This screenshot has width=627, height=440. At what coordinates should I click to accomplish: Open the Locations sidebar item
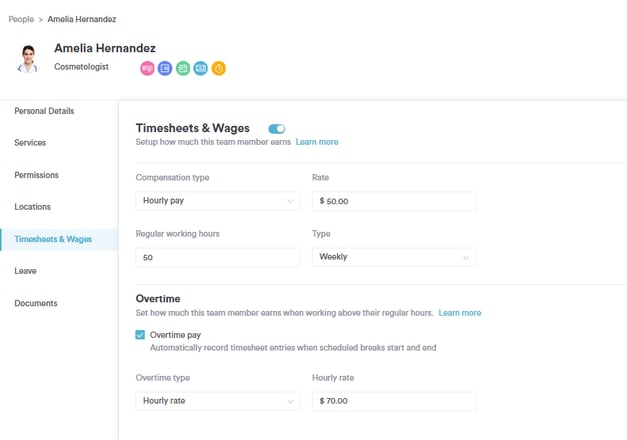pyautogui.click(x=33, y=207)
